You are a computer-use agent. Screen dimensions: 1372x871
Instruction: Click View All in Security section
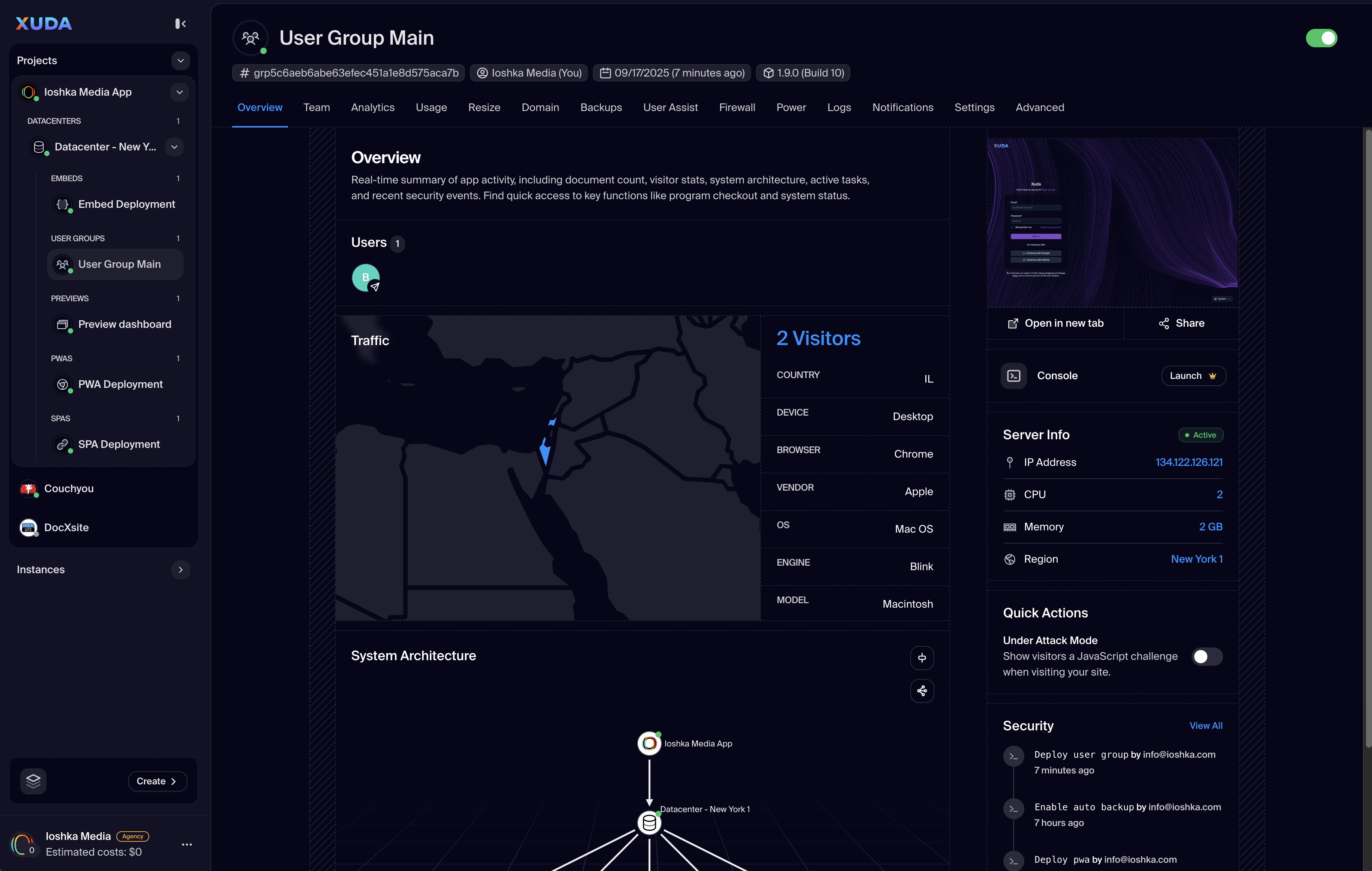click(x=1205, y=725)
